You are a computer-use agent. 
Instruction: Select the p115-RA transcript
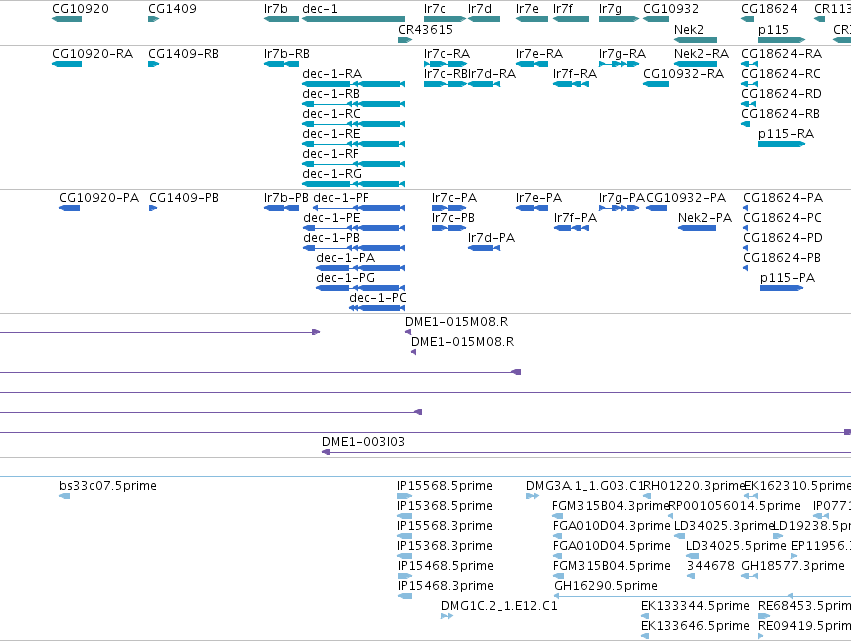click(x=782, y=144)
